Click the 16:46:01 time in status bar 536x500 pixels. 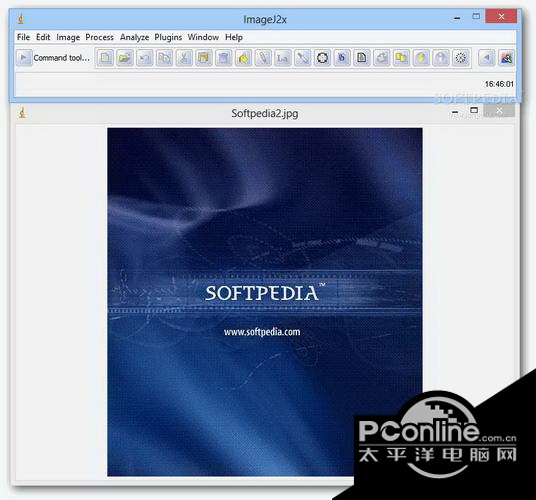coord(499,84)
